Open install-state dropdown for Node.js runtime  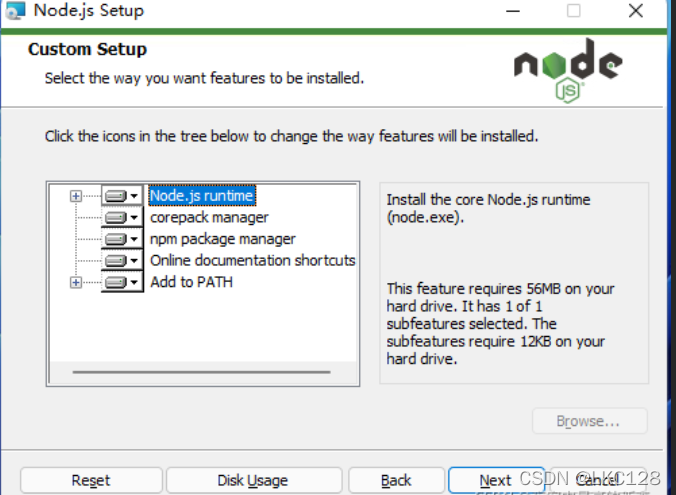click(x=122, y=196)
